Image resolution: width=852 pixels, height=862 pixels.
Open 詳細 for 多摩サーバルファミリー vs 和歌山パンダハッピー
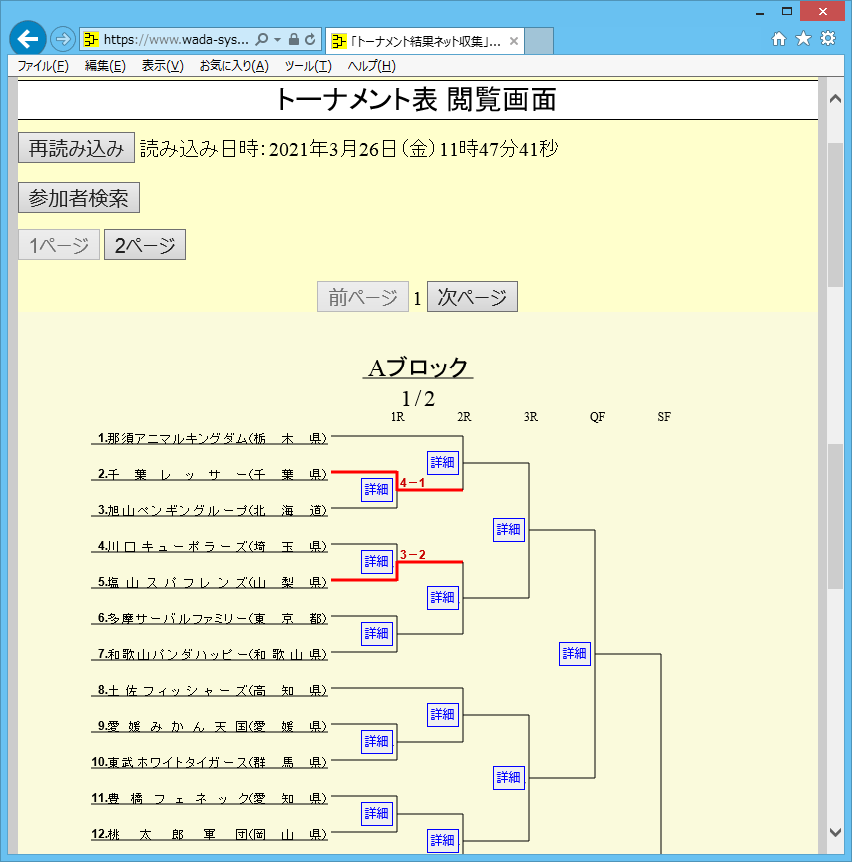377,633
